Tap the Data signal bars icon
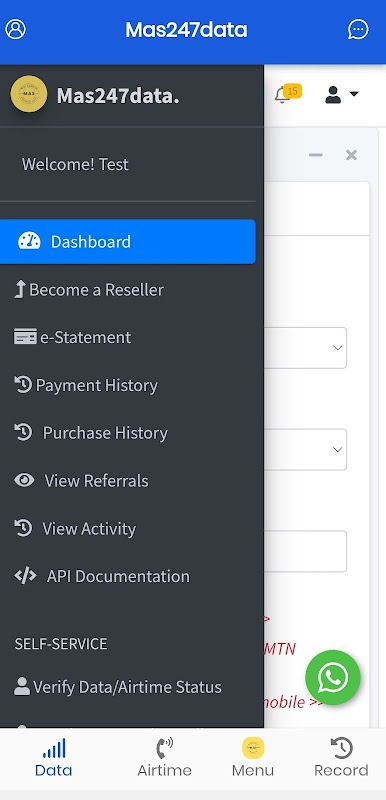Viewport: 386px width, 800px height. tap(54, 748)
